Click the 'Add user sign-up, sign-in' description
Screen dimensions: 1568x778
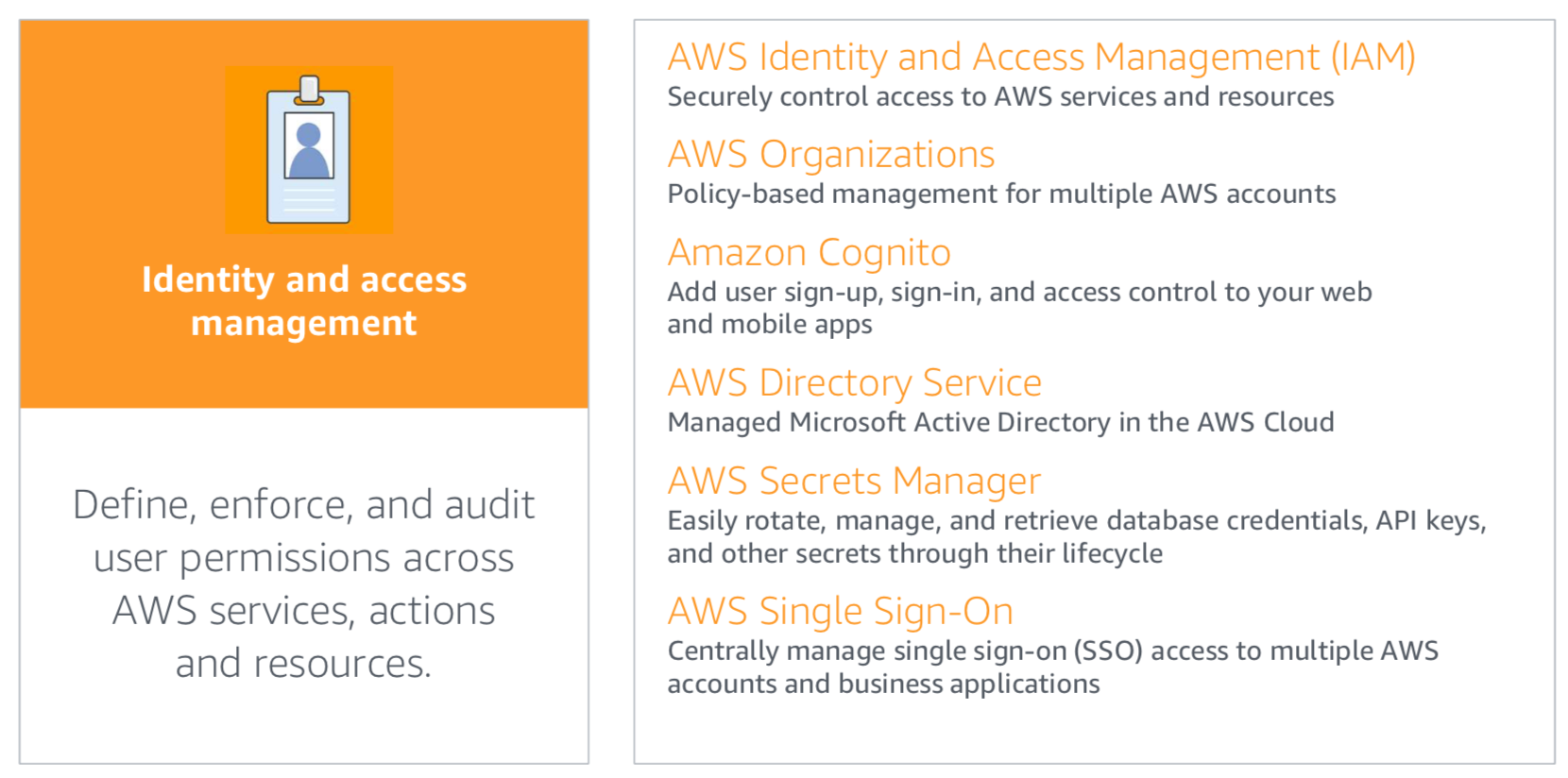pos(1019,308)
